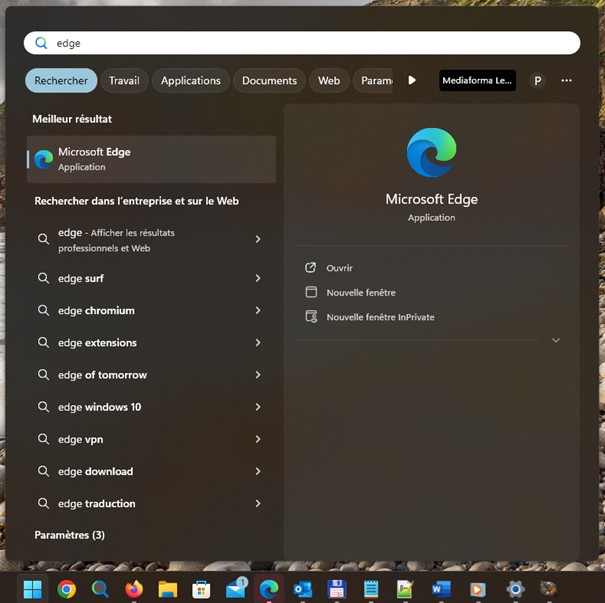This screenshot has width=605, height=603.
Task: Open File Explorer in the taskbar
Action: (x=167, y=589)
